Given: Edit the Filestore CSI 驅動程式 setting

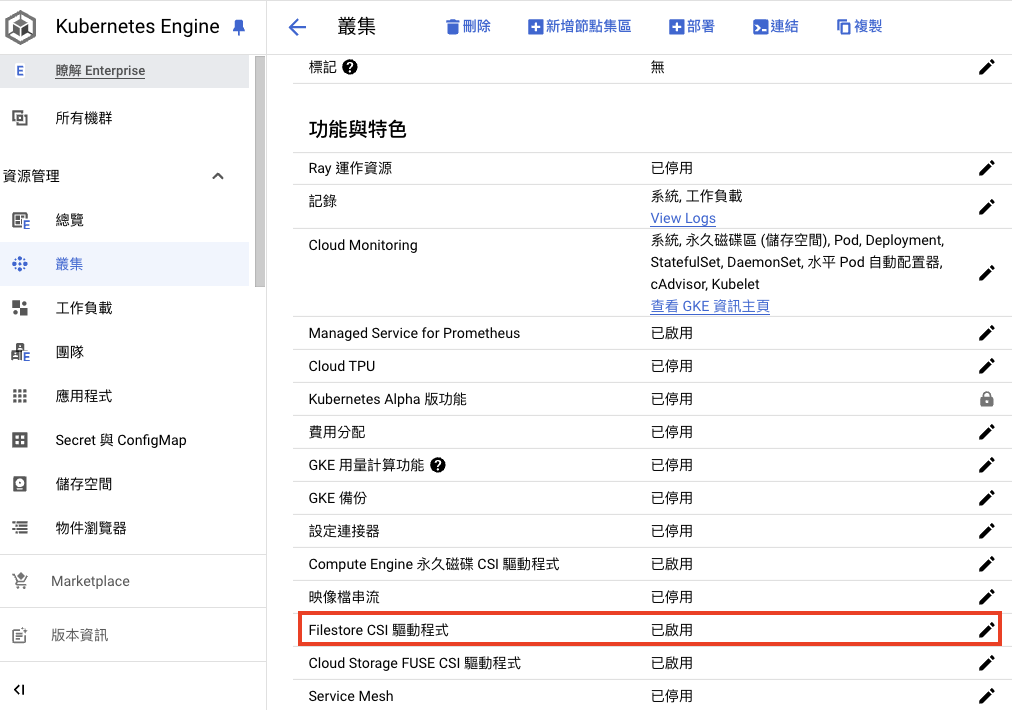Looking at the screenshot, I should 986,630.
